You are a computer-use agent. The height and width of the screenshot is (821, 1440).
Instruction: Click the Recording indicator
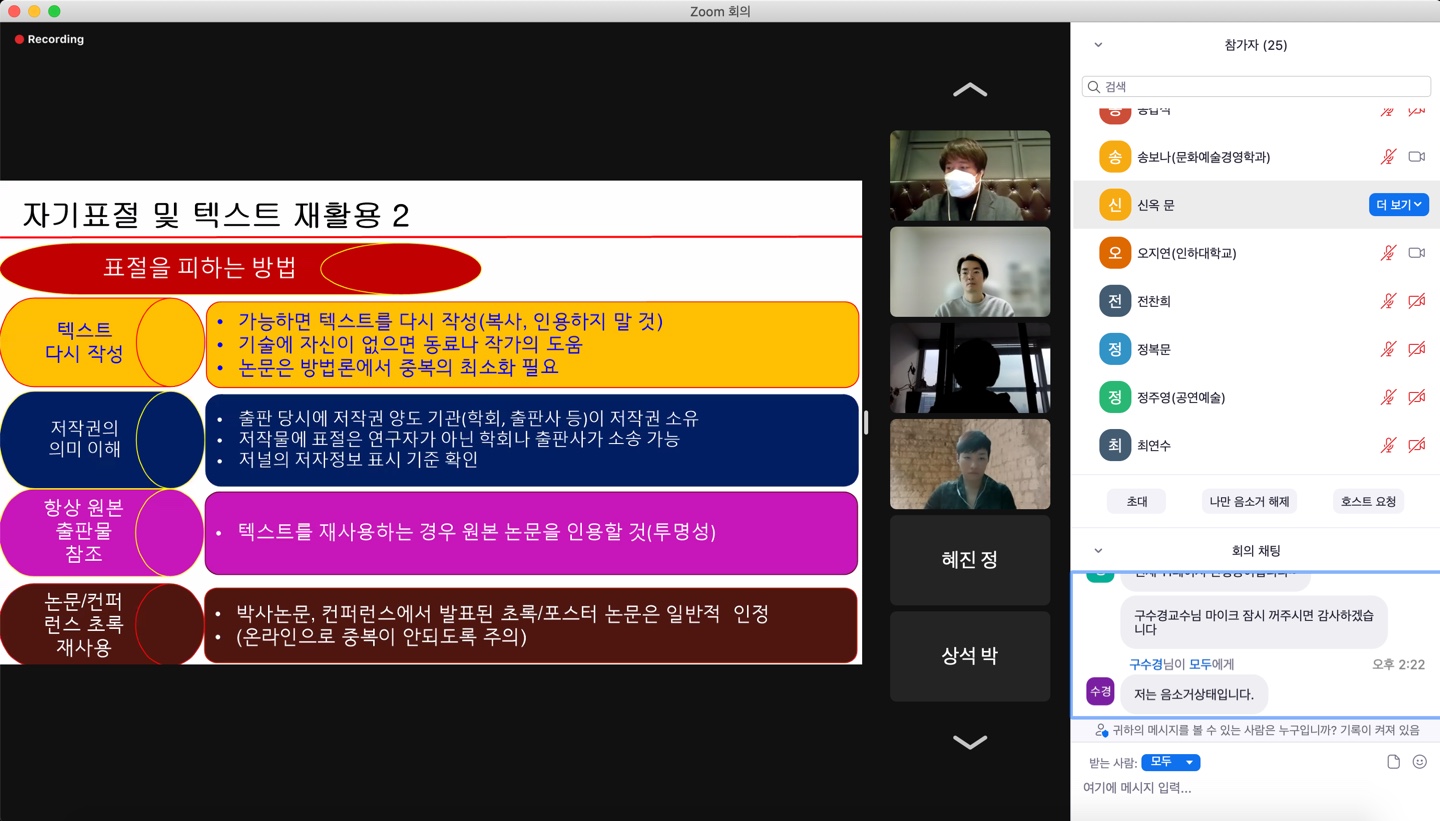[x=49, y=39]
